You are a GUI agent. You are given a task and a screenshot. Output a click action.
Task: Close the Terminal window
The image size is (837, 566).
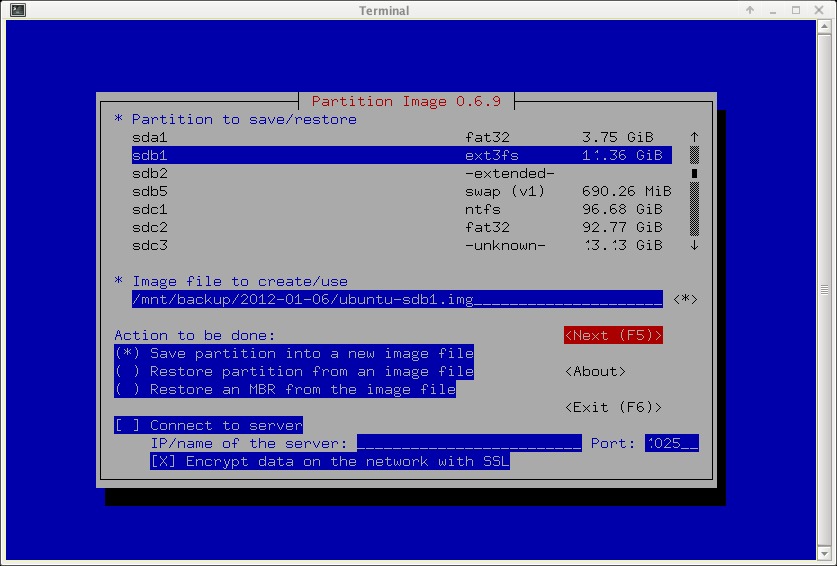tap(824, 10)
